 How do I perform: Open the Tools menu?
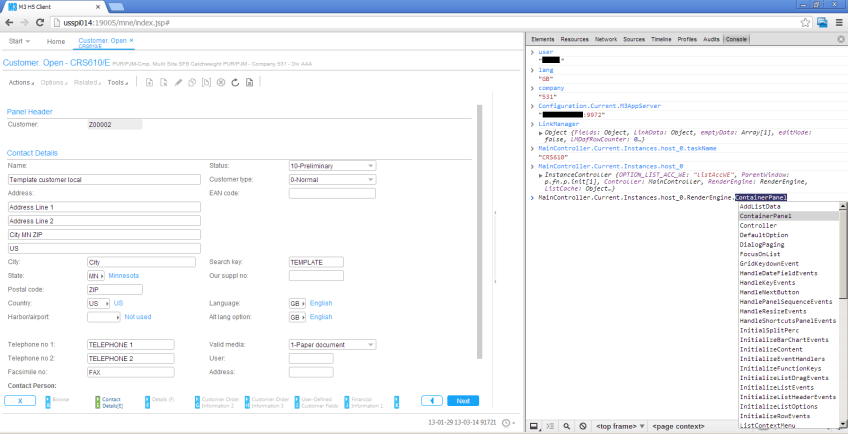[x=117, y=83]
